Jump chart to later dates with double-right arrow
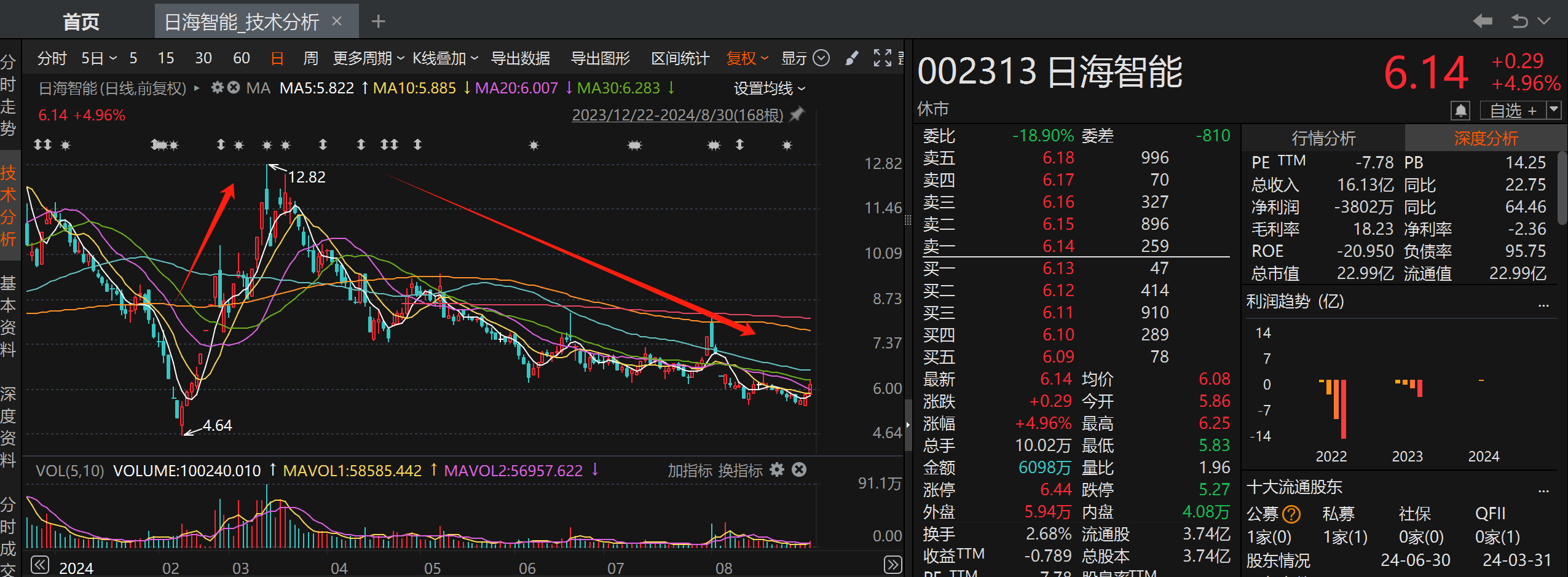The image size is (1568, 577). point(892,565)
